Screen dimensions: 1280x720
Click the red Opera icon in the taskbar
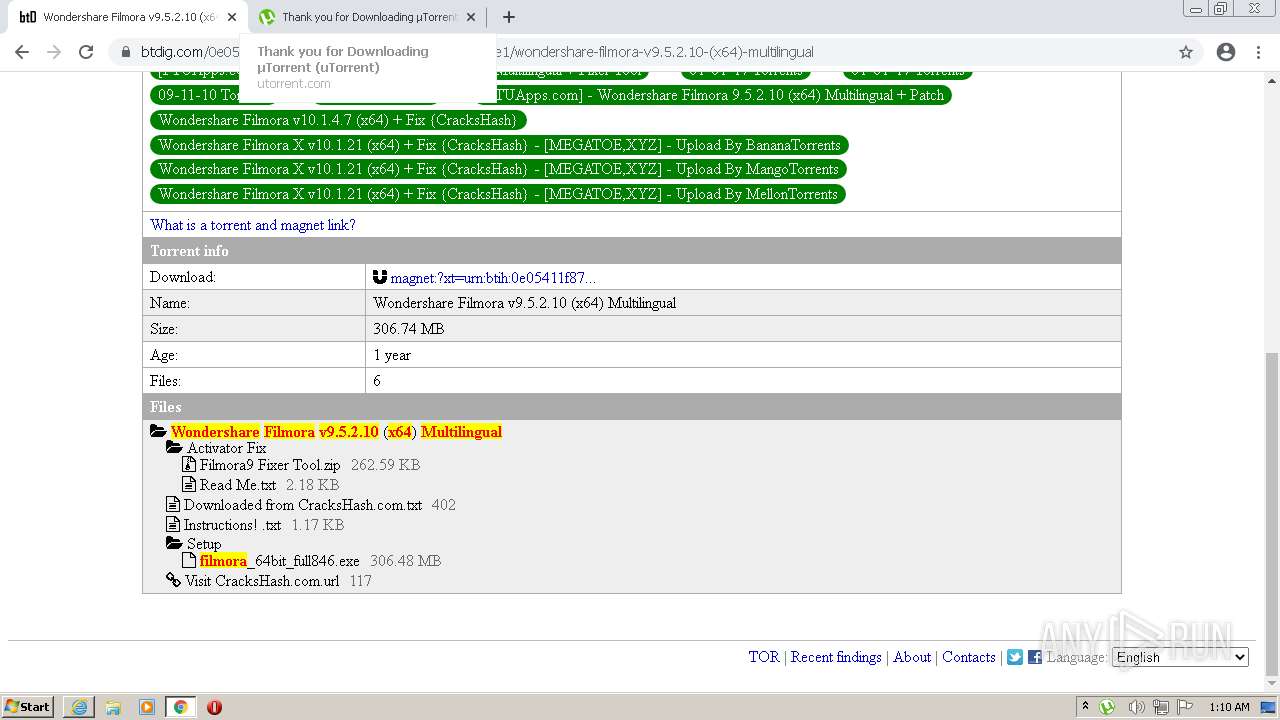pyautogui.click(x=214, y=707)
